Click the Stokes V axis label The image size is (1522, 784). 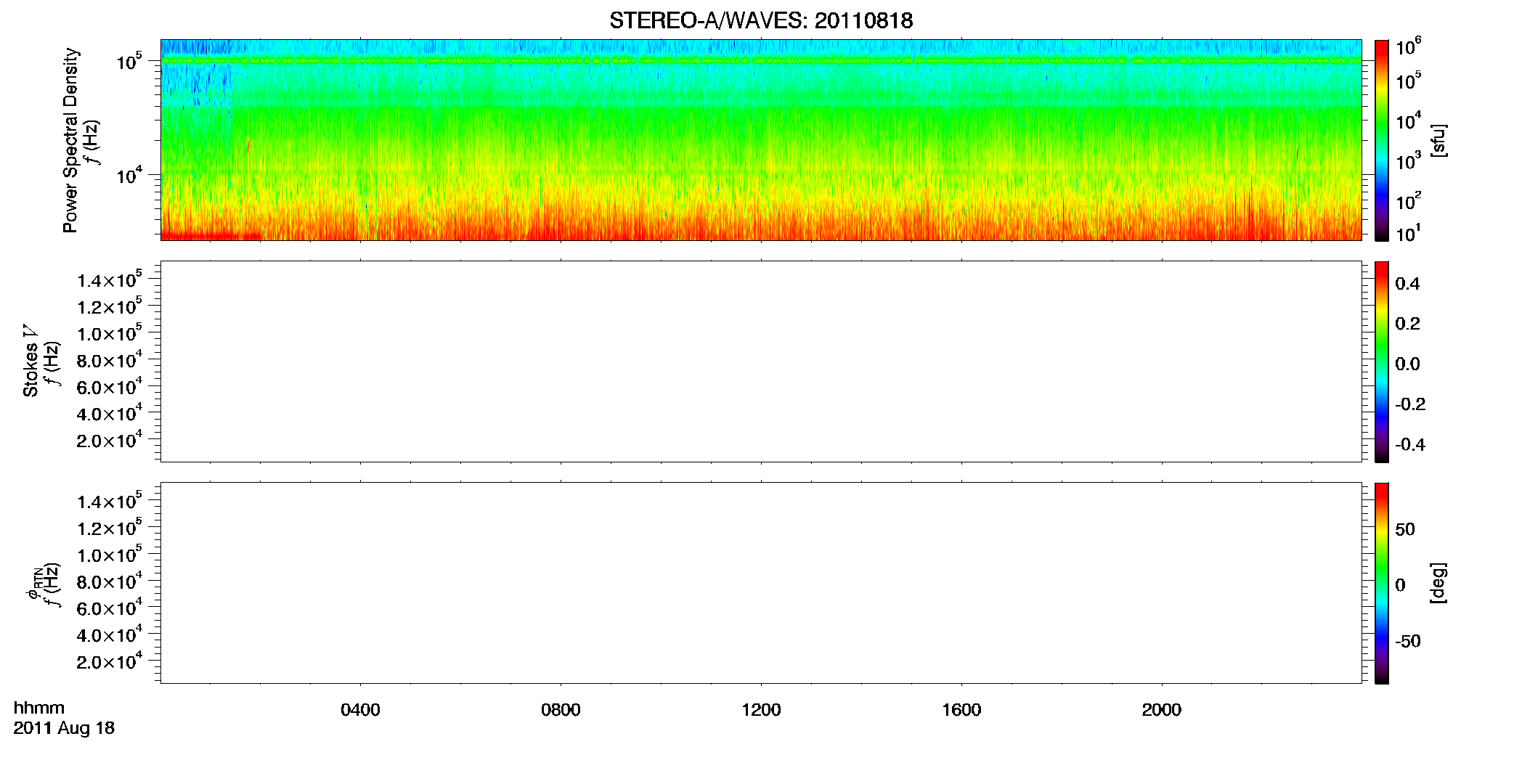(x=30, y=362)
